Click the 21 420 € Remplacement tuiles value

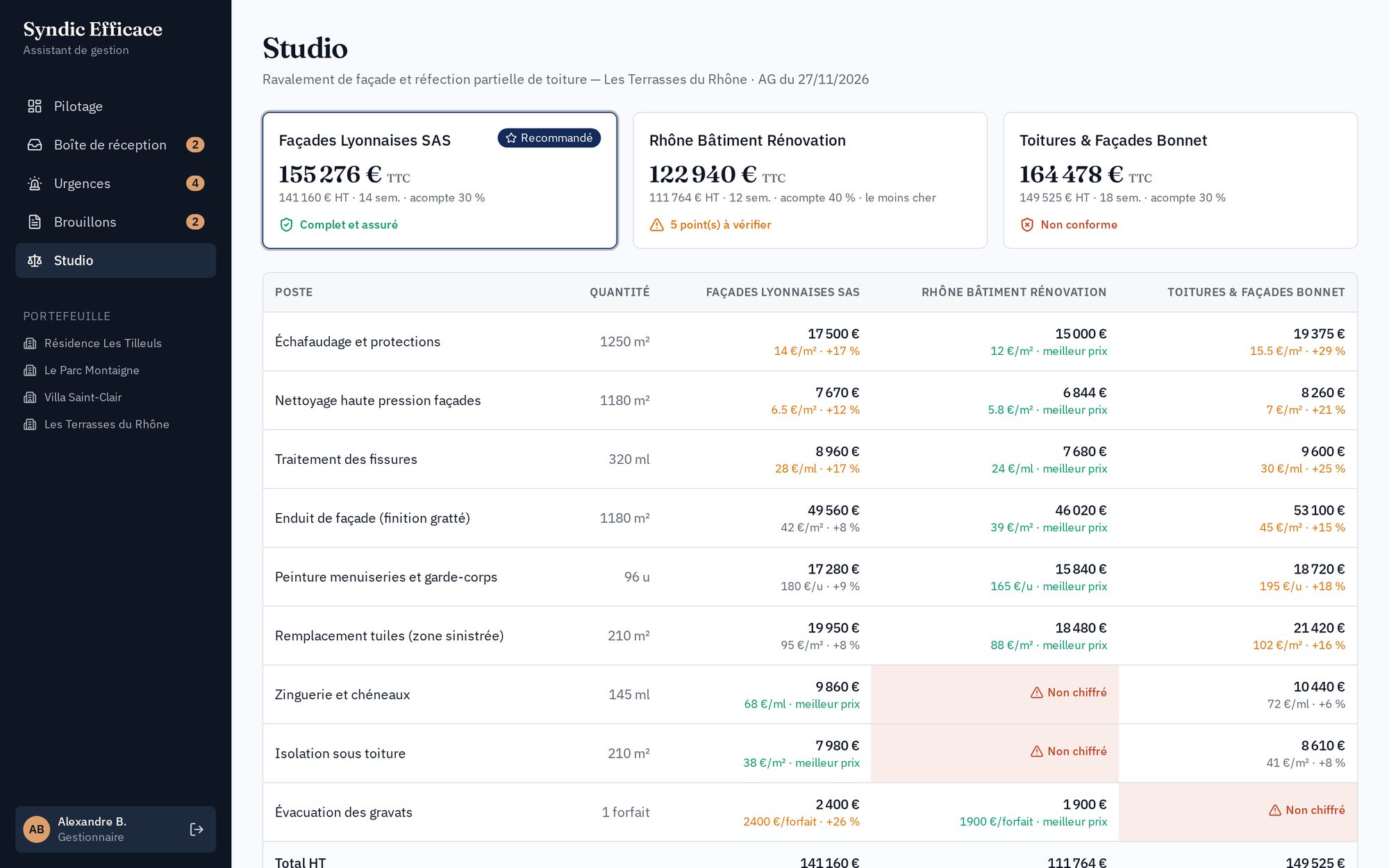(x=1319, y=628)
